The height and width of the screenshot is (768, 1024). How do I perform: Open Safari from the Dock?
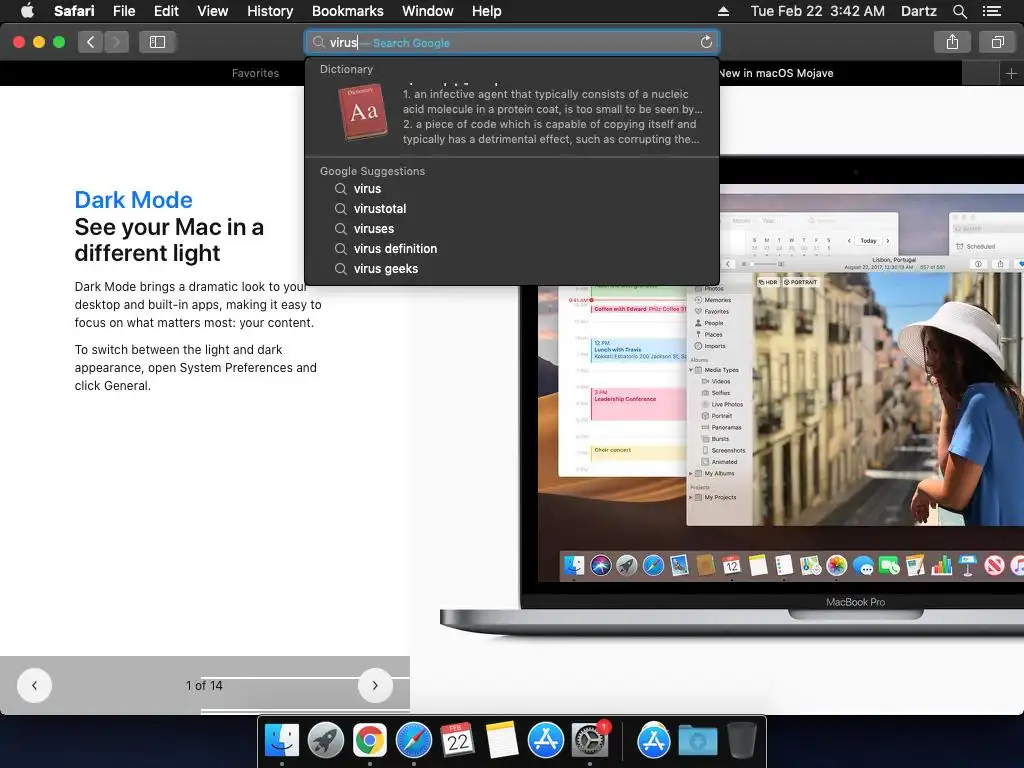414,741
